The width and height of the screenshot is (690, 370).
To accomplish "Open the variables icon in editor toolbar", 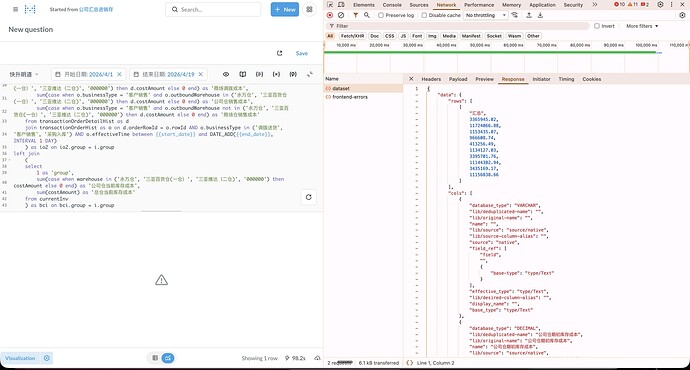I will click(276, 74).
